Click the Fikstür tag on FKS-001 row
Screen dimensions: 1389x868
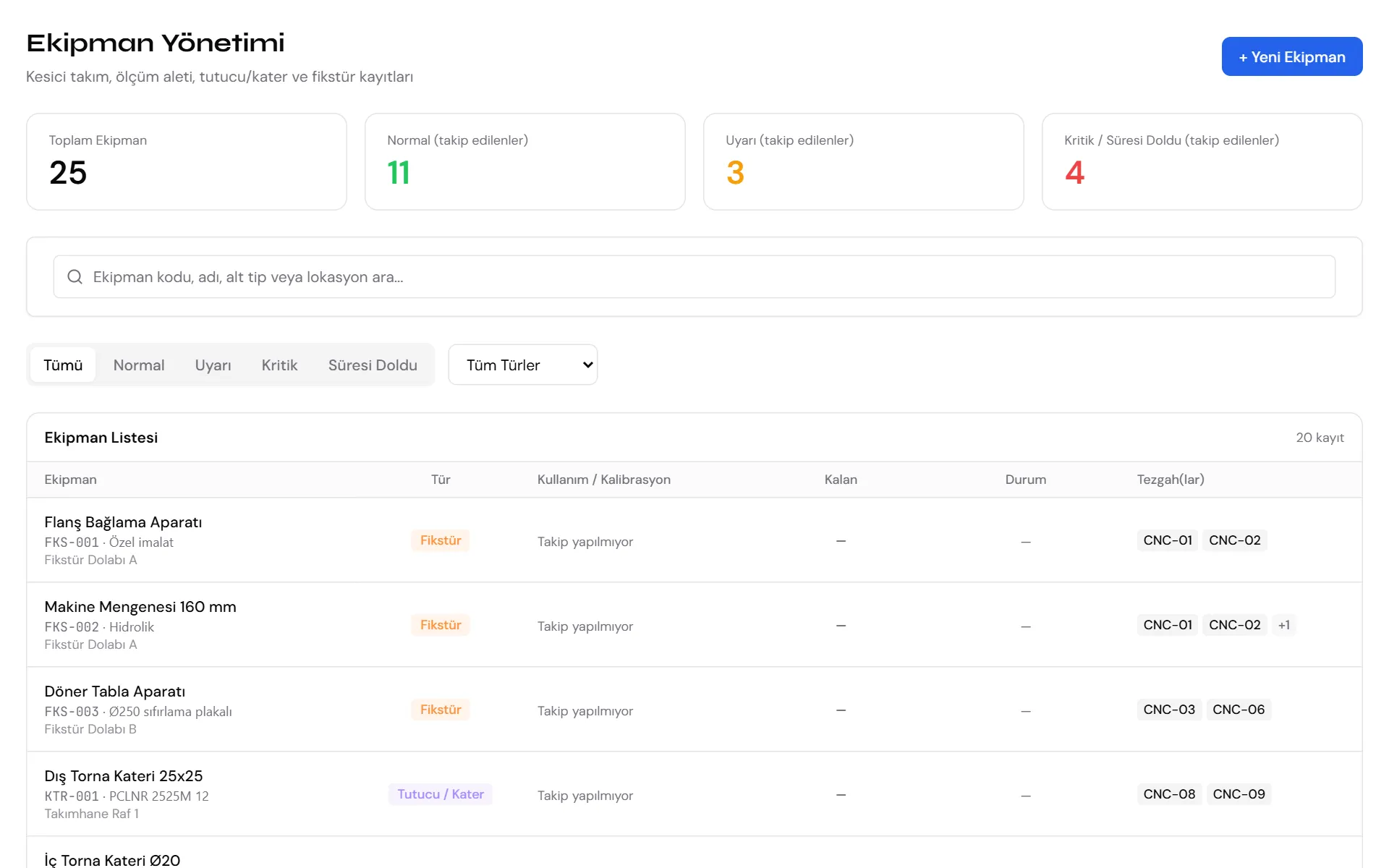point(441,540)
